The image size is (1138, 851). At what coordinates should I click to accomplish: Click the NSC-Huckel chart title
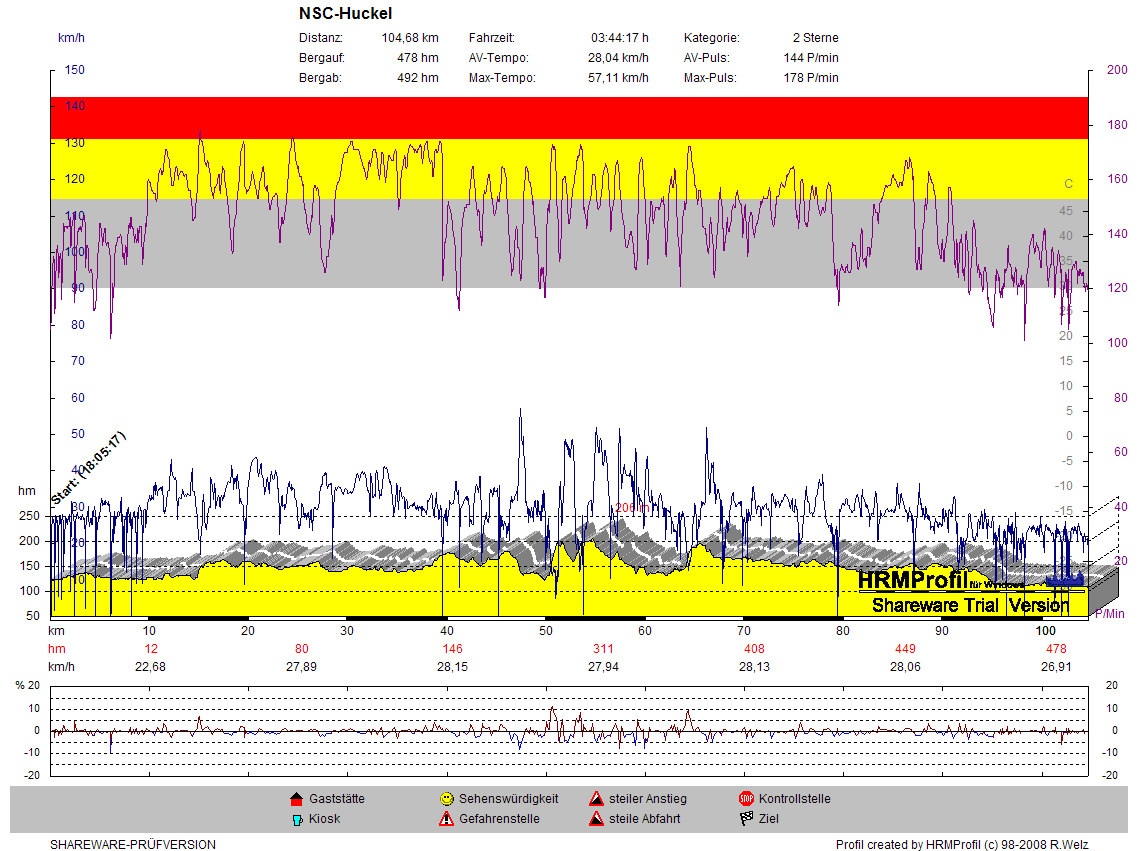click(345, 14)
